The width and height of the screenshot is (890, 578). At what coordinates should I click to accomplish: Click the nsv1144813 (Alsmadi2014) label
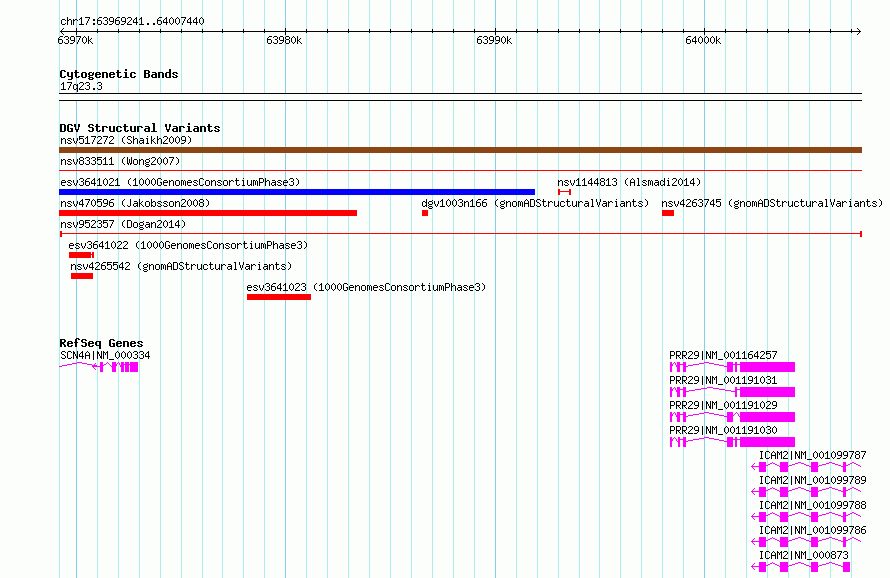click(x=629, y=182)
